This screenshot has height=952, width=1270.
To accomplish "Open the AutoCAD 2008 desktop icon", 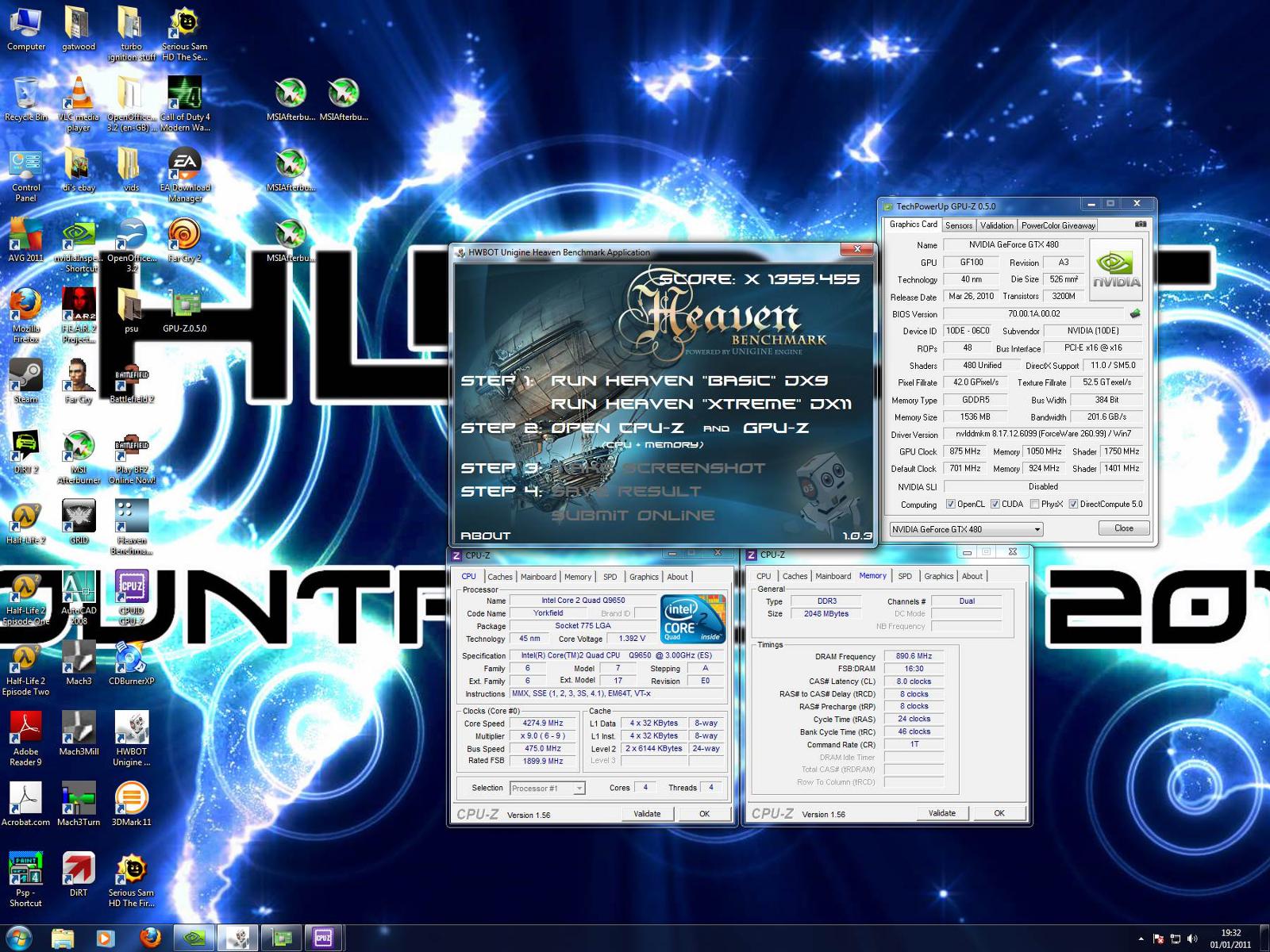I will click(x=79, y=597).
